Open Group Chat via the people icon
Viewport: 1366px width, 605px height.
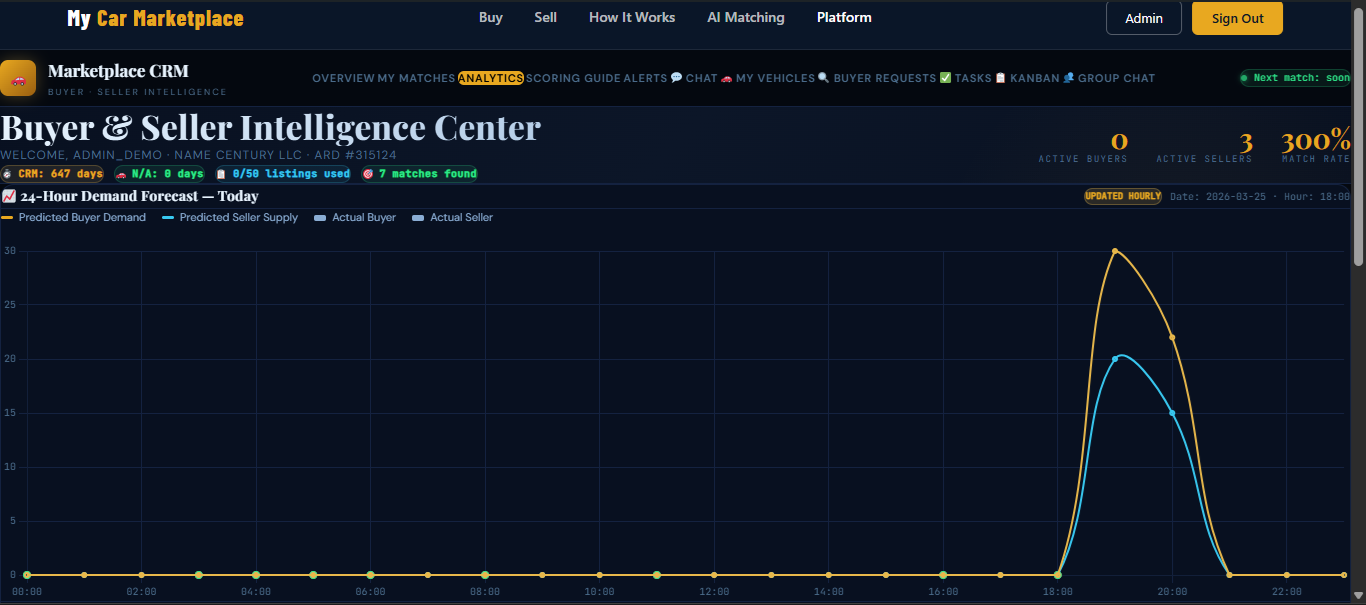coord(1069,78)
